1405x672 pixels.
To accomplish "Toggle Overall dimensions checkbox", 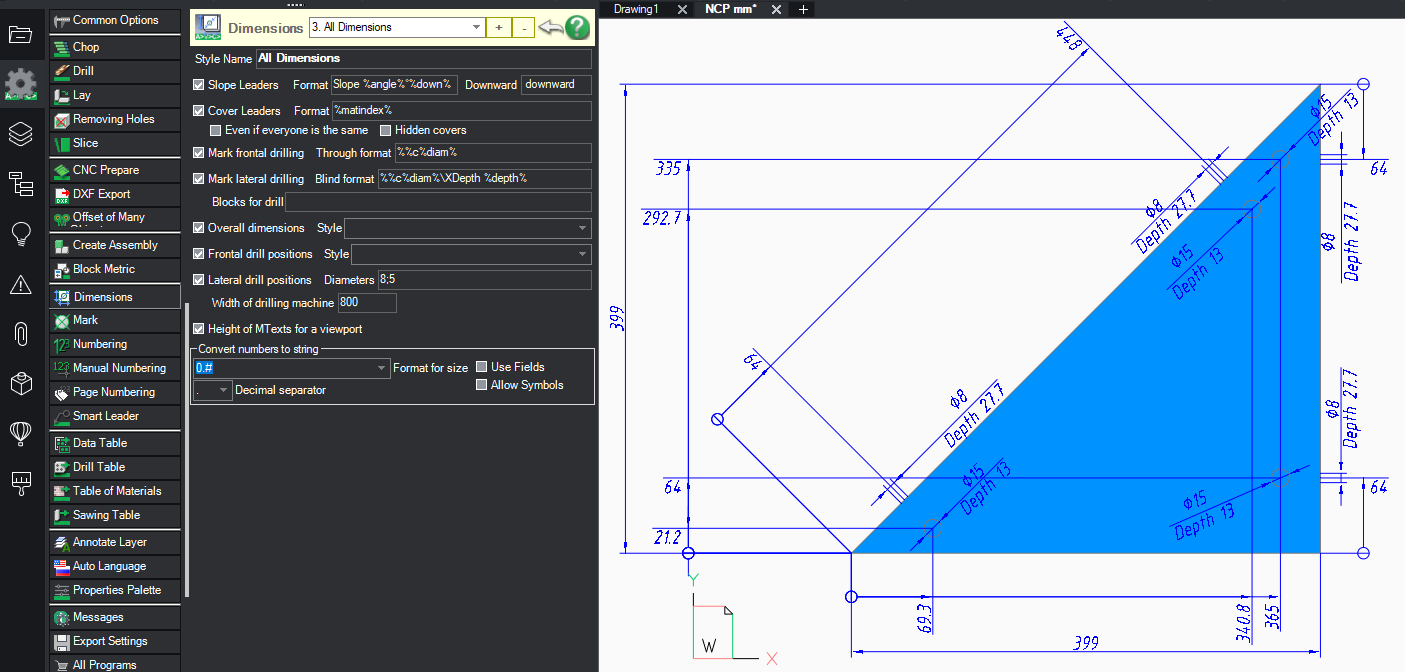I will pyautogui.click(x=199, y=228).
